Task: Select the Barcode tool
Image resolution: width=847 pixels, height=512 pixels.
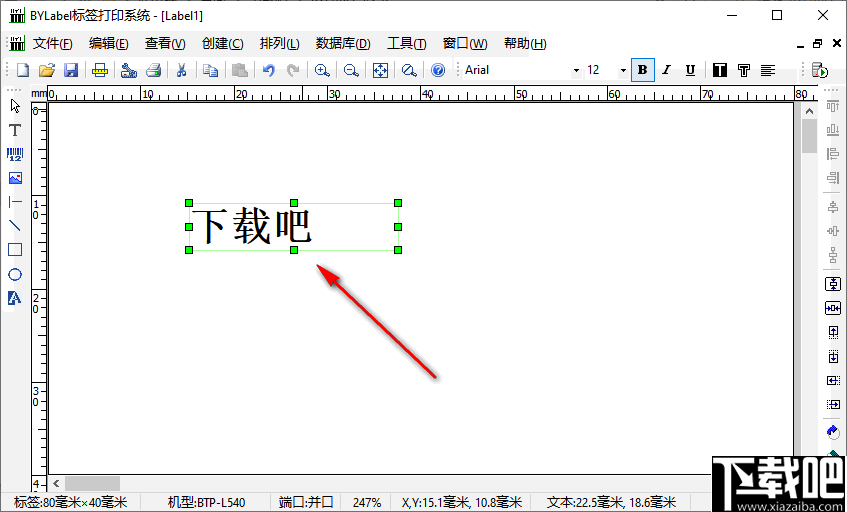Action: pyautogui.click(x=15, y=154)
